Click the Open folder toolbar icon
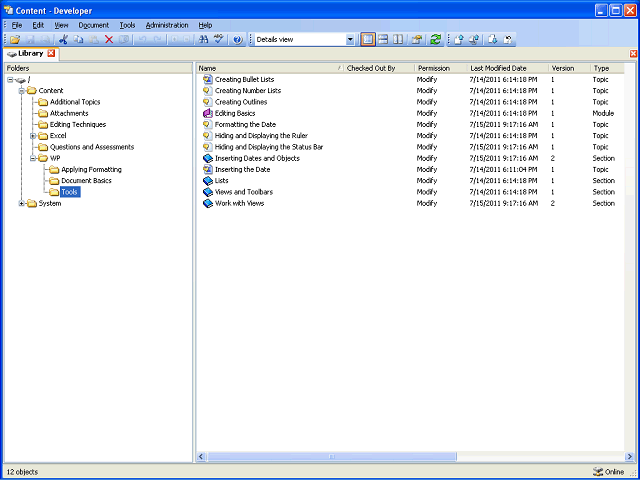Image resolution: width=640 pixels, height=480 pixels. [15, 40]
